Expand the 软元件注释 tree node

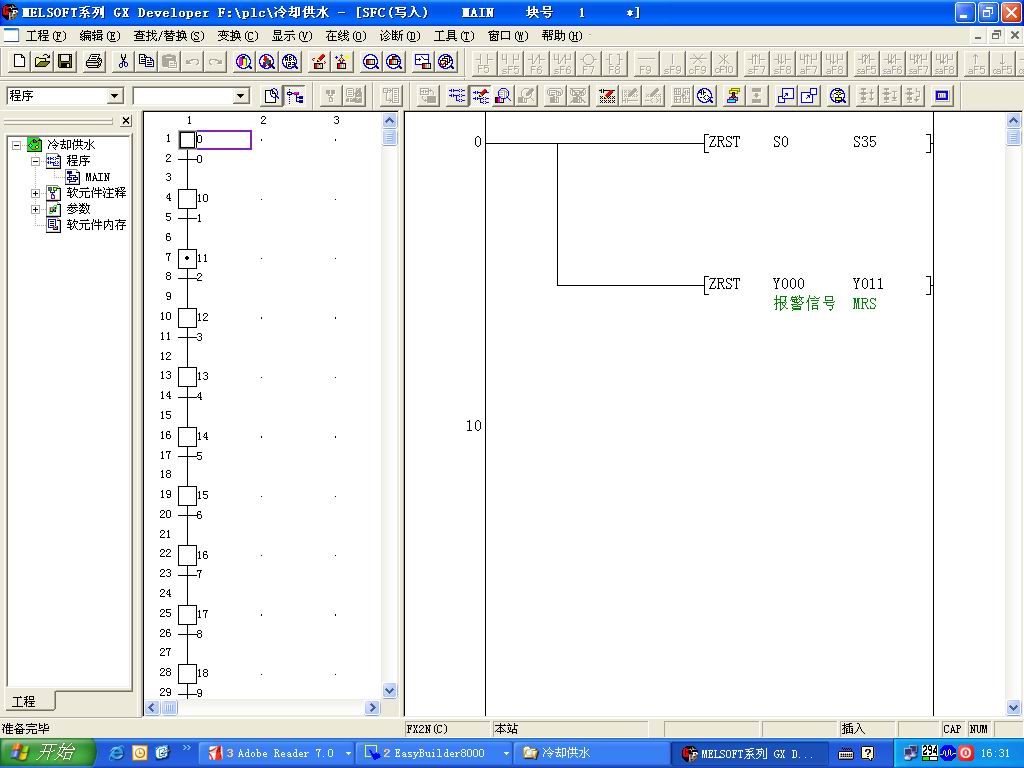click(36, 193)
